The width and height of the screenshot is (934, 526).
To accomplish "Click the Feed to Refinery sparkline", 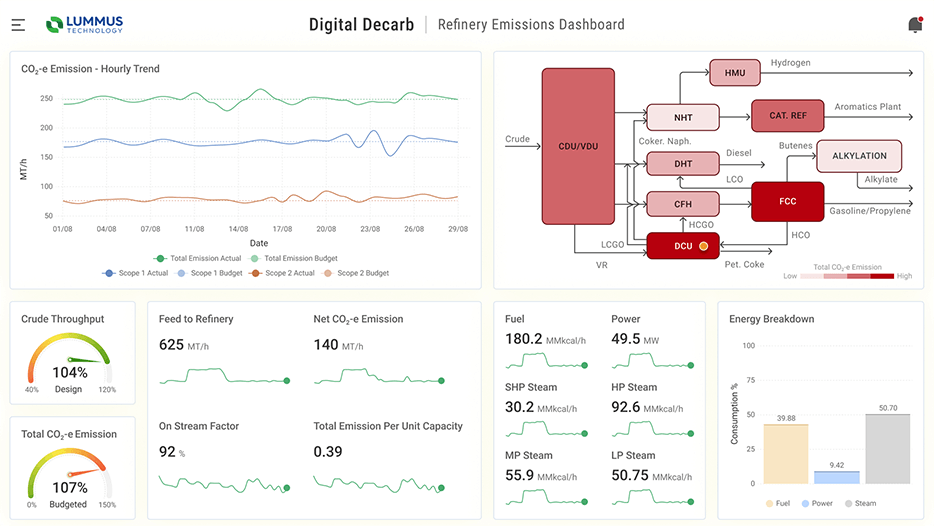I will pyautogui.click(x=224, y=377).
